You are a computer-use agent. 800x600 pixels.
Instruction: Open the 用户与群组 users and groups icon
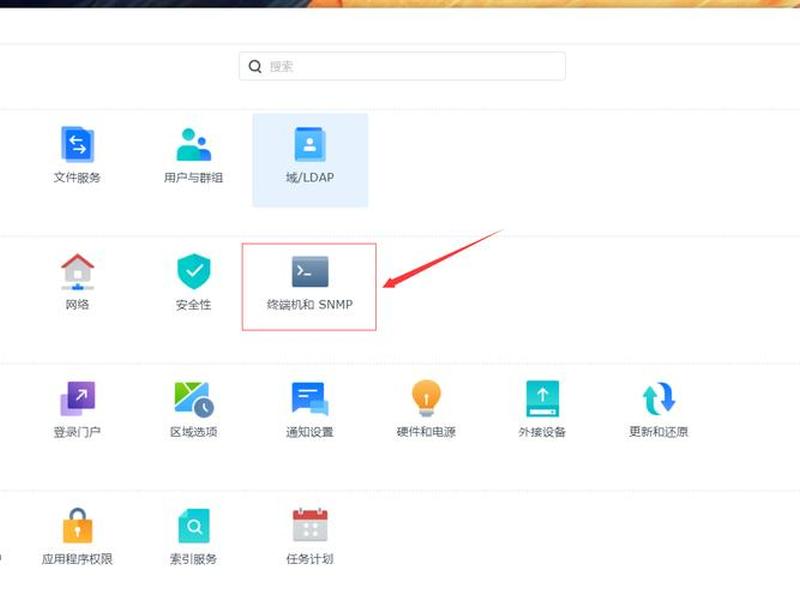tap(193, 144)
